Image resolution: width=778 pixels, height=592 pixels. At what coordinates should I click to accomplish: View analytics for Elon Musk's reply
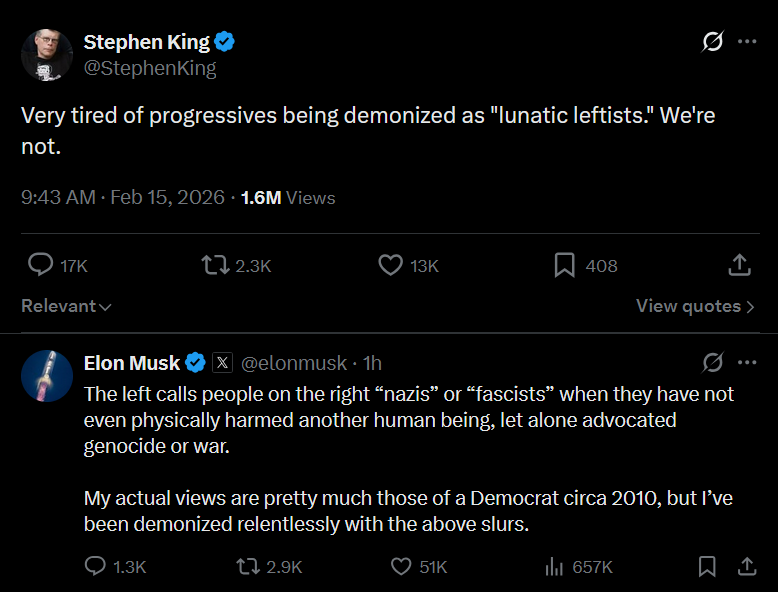tap(553, 566)
